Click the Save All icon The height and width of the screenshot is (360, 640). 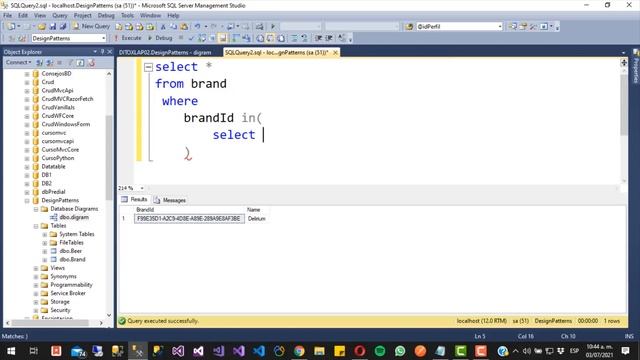click(x=63, y=27)
